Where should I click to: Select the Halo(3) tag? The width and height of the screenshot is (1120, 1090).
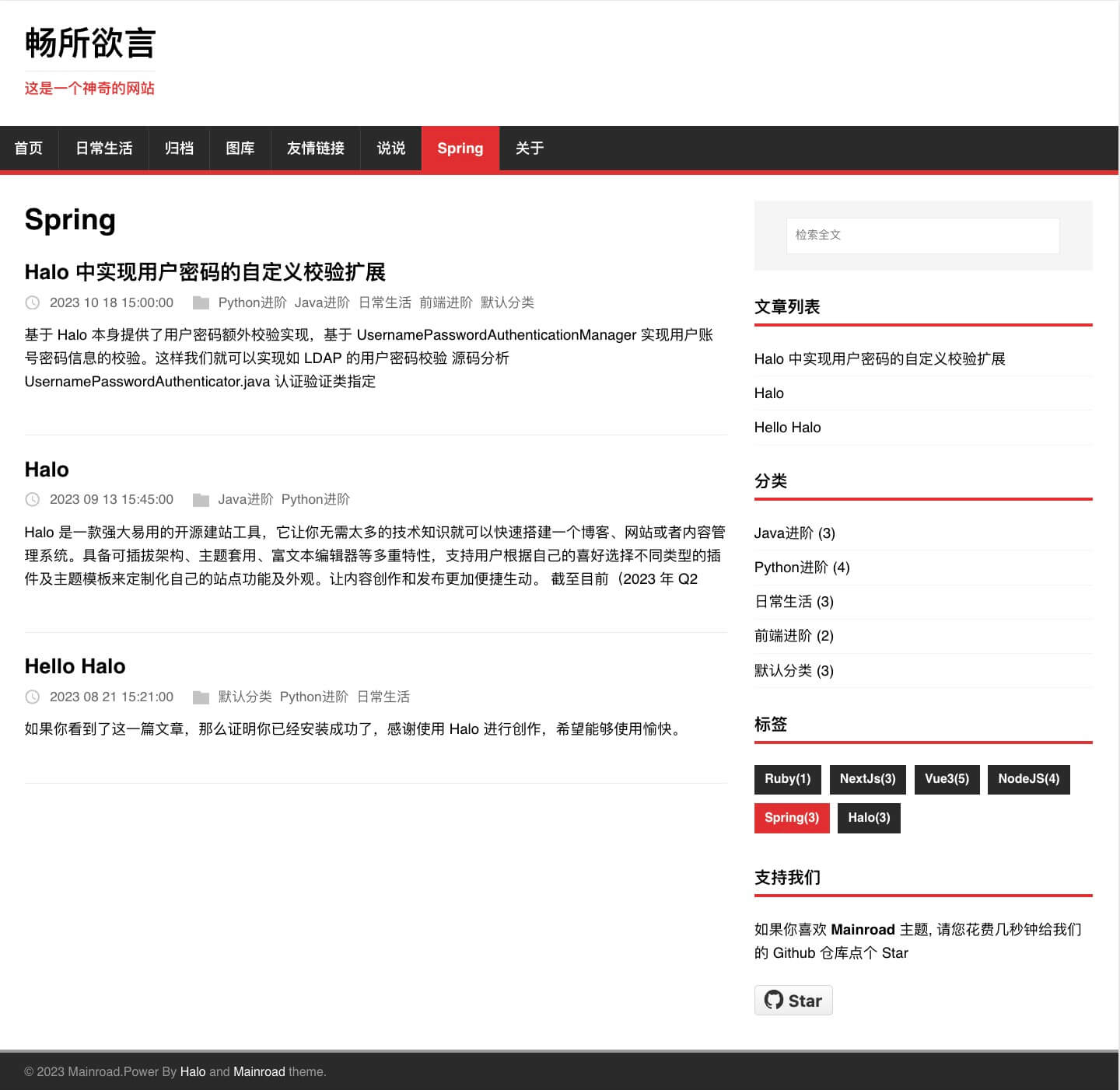[x=869, y=818]
